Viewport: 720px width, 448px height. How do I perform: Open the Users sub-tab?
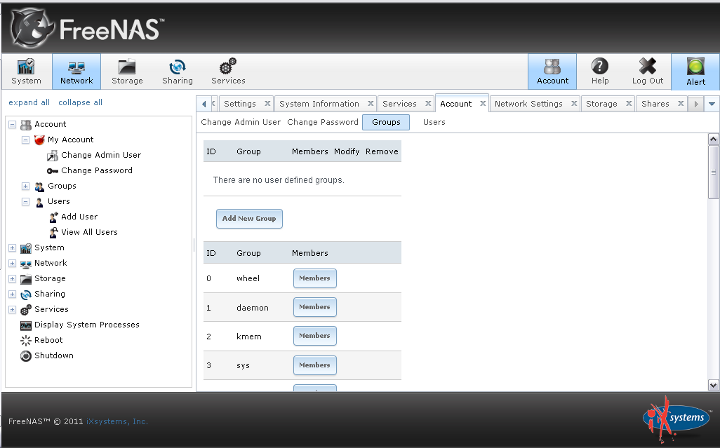(434, 122)
